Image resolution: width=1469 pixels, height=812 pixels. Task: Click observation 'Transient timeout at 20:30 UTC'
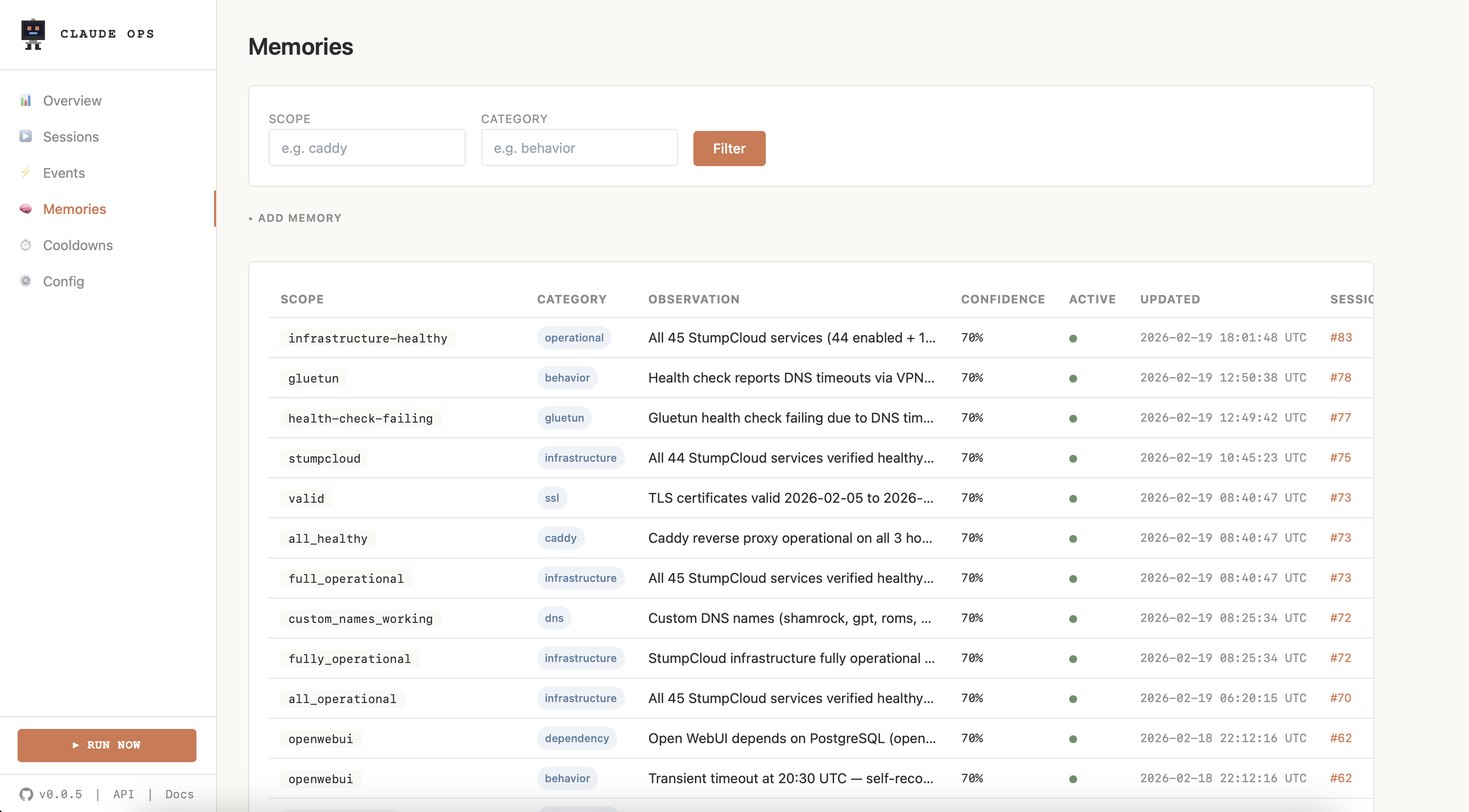(790, 778)
